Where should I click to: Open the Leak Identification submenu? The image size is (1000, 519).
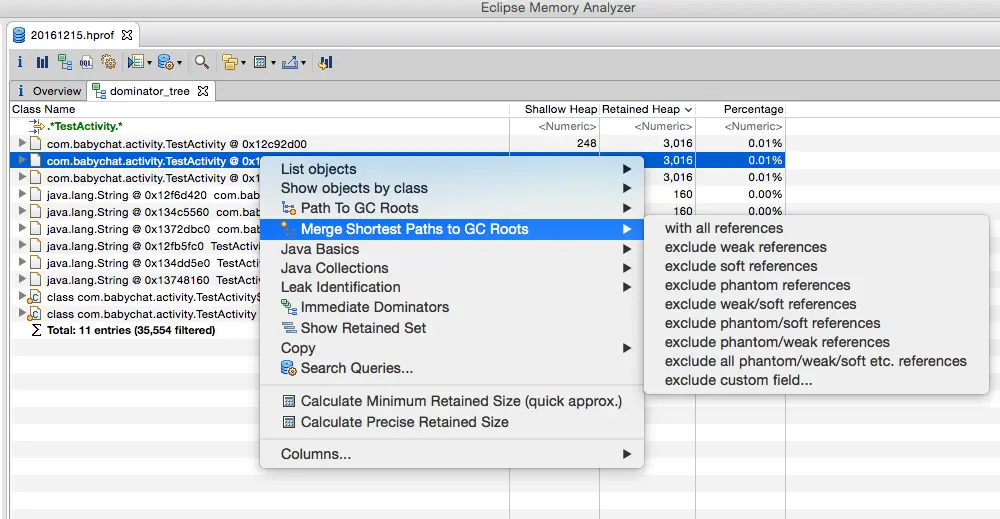[x=452, y=288]
